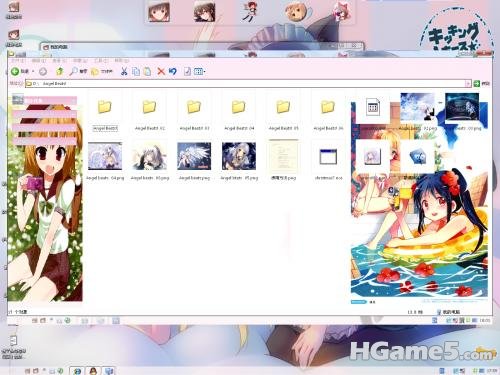Click the Paste clipboard icon
Image resolution: width=500 pixels, height=375 pixels.
click(x=147, y=71)
